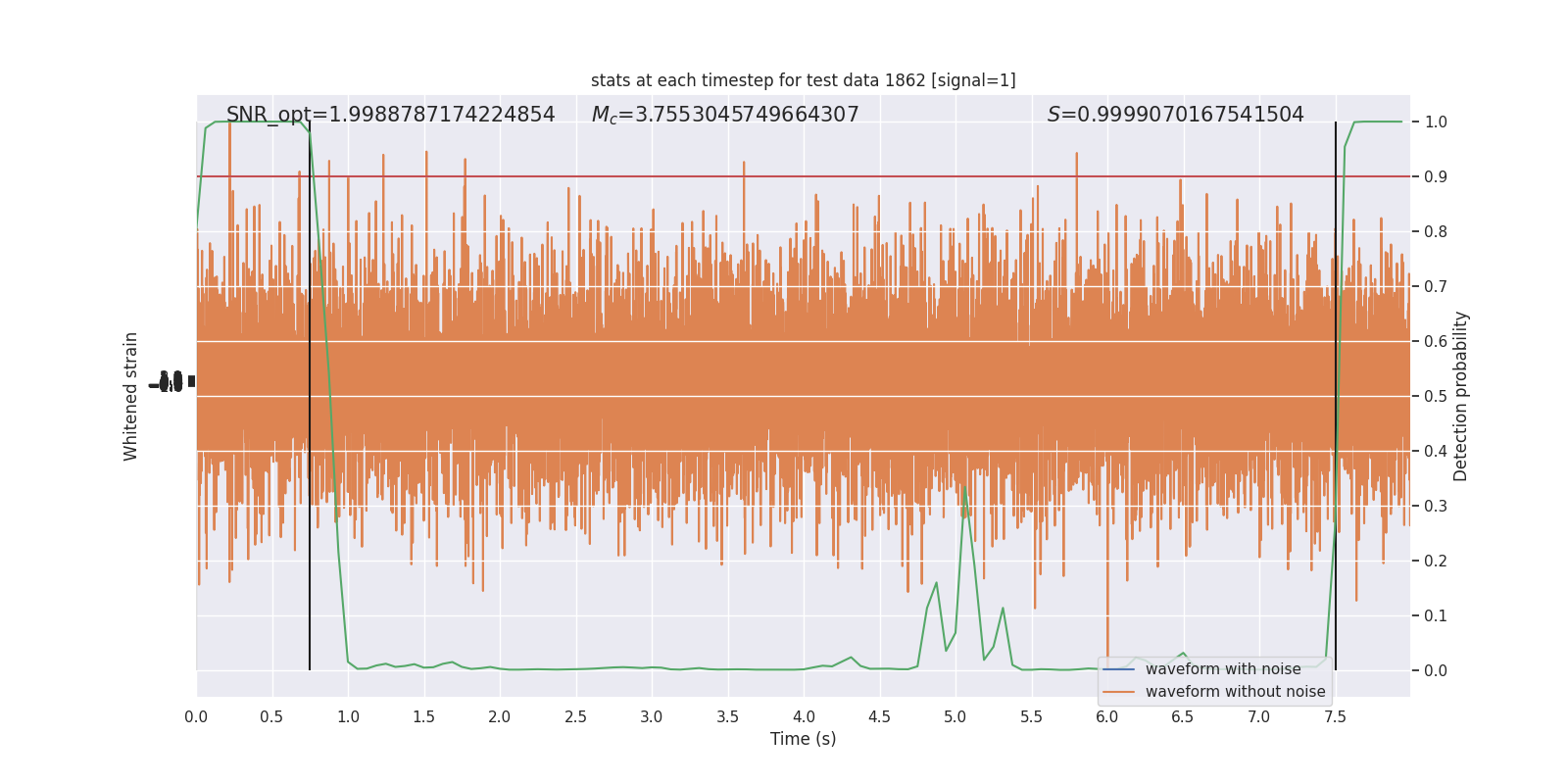Click the x-axis tick label 5.0
This screenshot has width=1568, height=784.
click(x=955, y=716)
